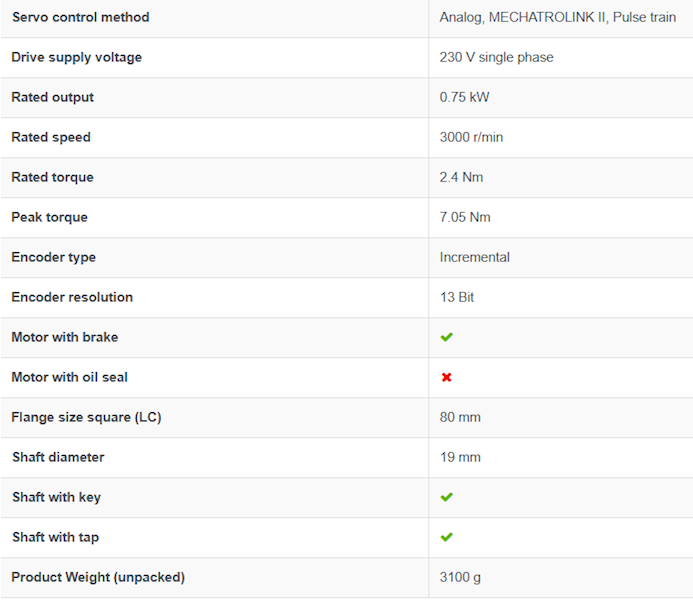Click the Incremental encoder value
This screenshot has width=693, height=600.
click(x=475, y=257)
